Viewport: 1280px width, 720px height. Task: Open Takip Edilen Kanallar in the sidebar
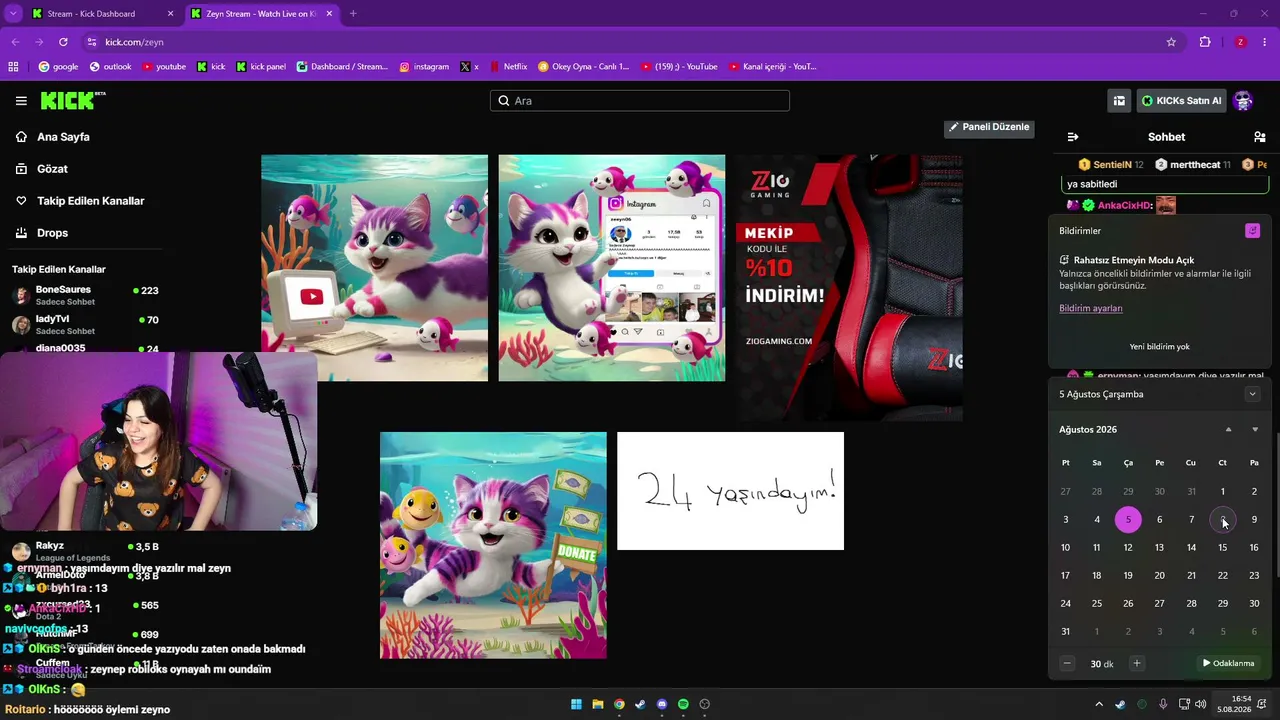(x=90, y=201)
